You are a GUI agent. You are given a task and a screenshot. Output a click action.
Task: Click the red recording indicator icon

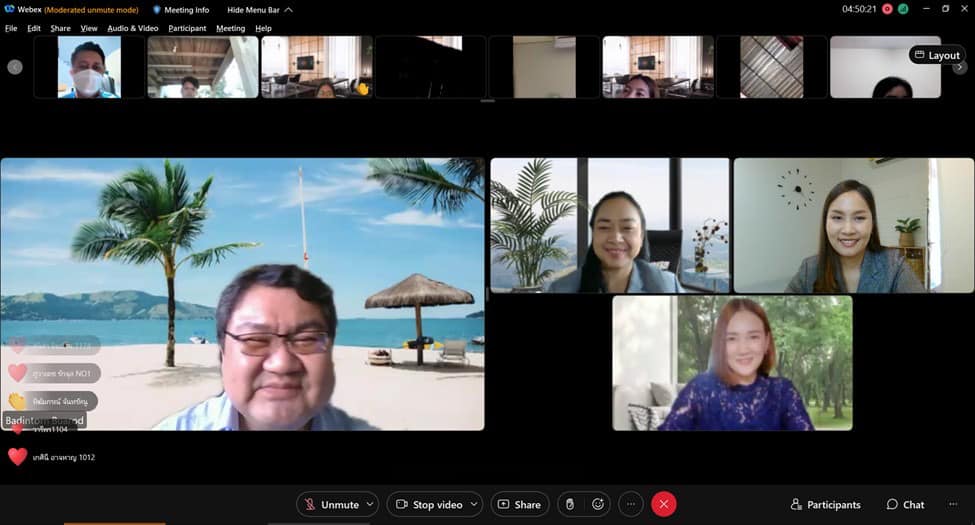pos(887,9)
